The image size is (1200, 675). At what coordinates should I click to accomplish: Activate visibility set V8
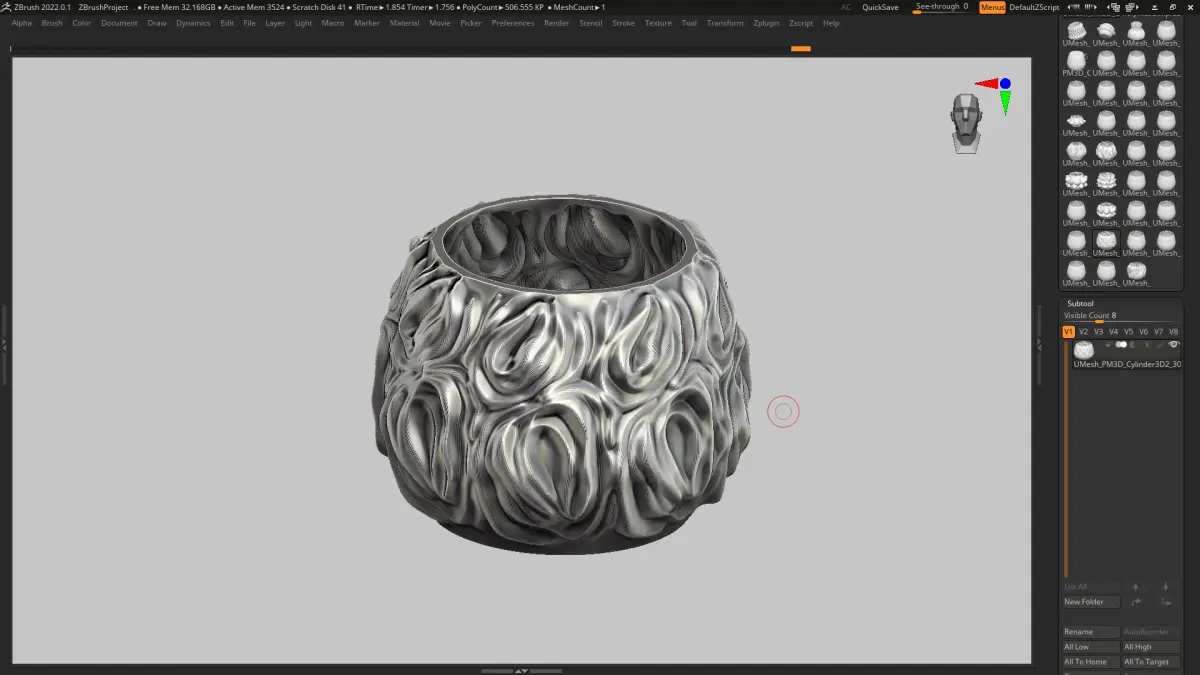1174,331
